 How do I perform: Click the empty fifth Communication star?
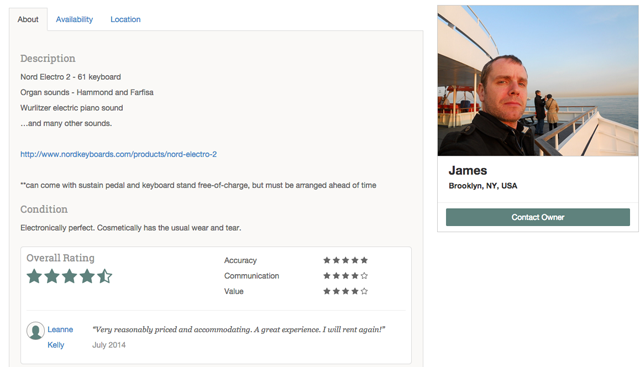pyautogui.click(x=364, y=276)
